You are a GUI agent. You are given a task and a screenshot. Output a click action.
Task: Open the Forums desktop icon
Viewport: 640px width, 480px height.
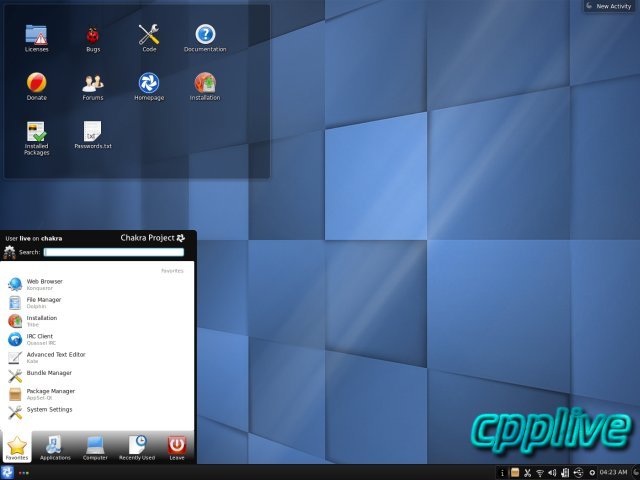[93, 86]
